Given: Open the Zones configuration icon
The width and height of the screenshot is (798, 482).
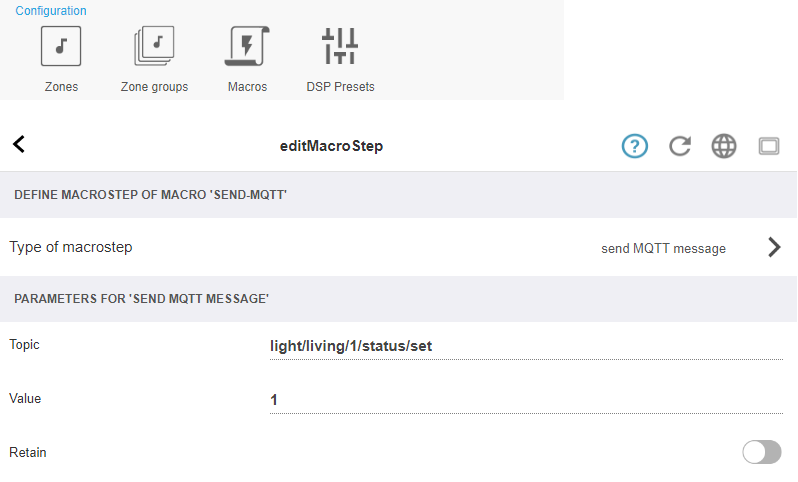Looking at the screenshot, I should [x=61, y=46].
